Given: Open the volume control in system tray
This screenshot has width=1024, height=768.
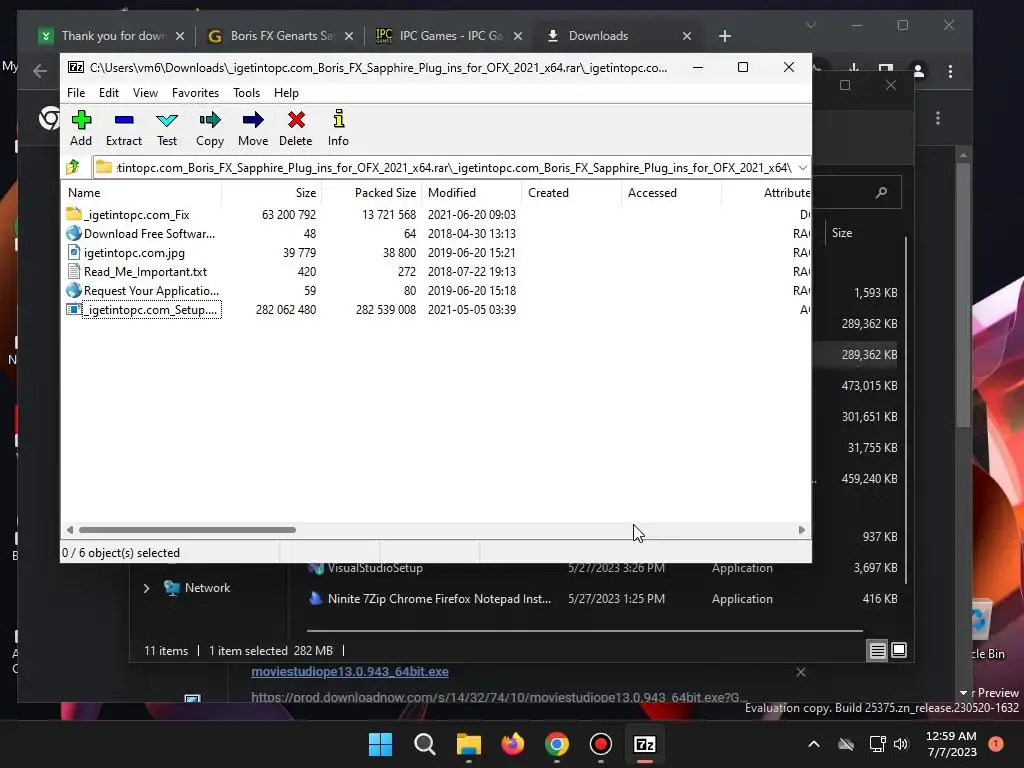Looking at the screenshot, I should (x=901, y=744).
